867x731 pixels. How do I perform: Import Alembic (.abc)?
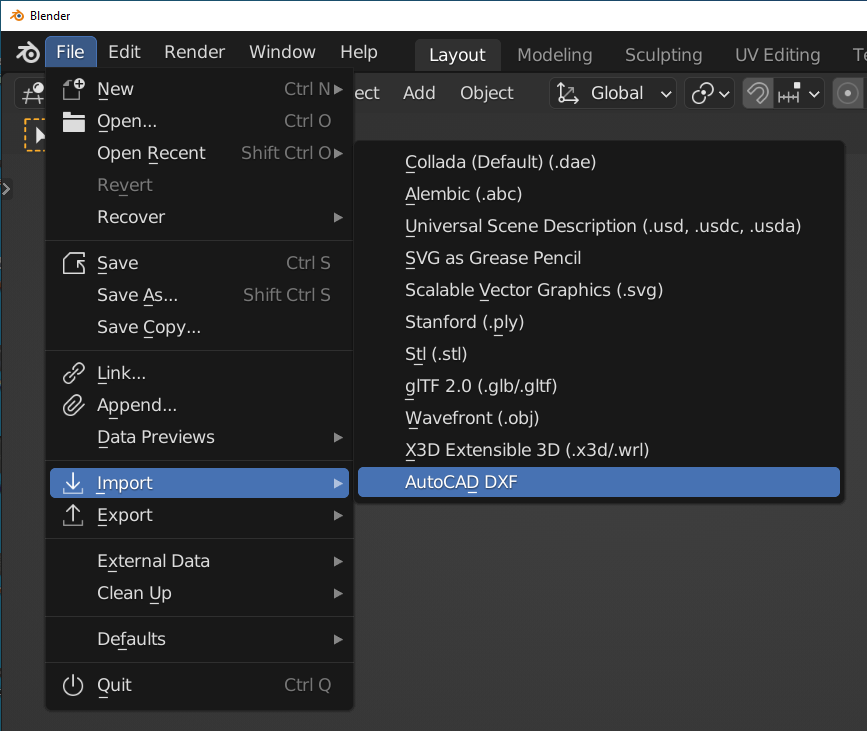click(x=599, y=194)
